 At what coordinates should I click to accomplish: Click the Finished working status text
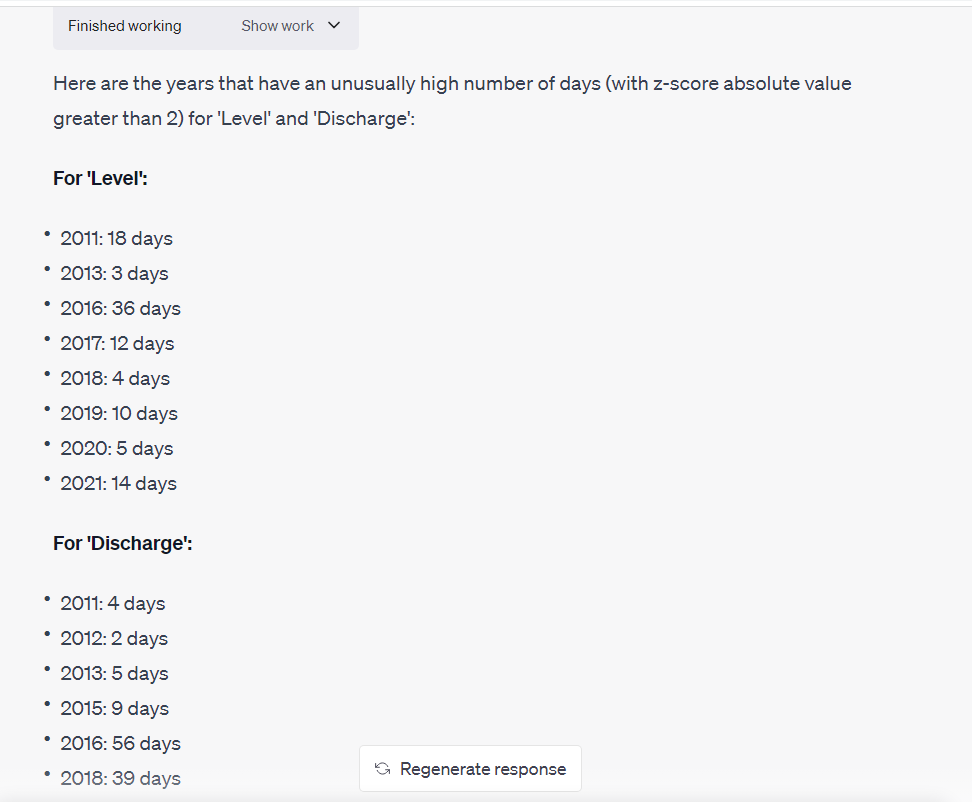[125, 26]
